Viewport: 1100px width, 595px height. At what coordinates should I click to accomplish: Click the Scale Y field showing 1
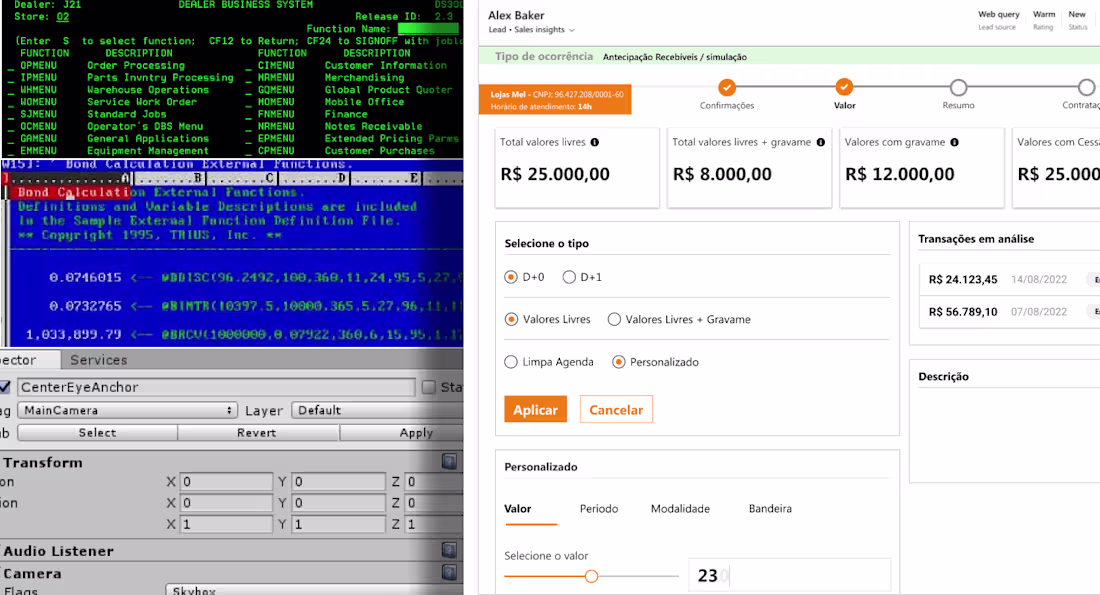[x=338, y=524]
